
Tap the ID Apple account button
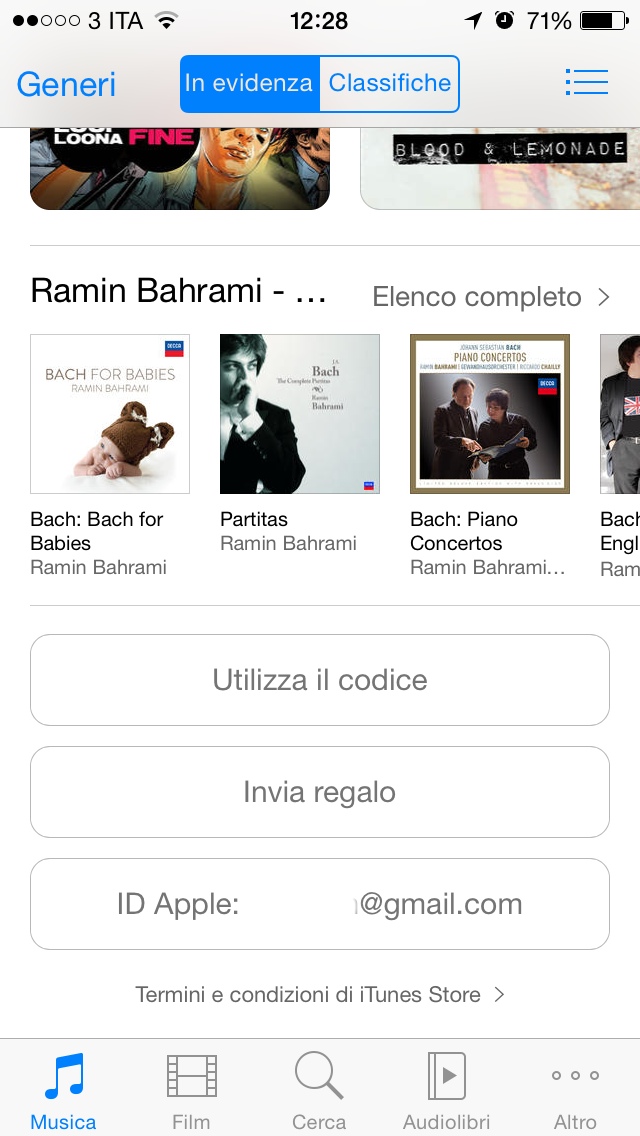point(320,904)
